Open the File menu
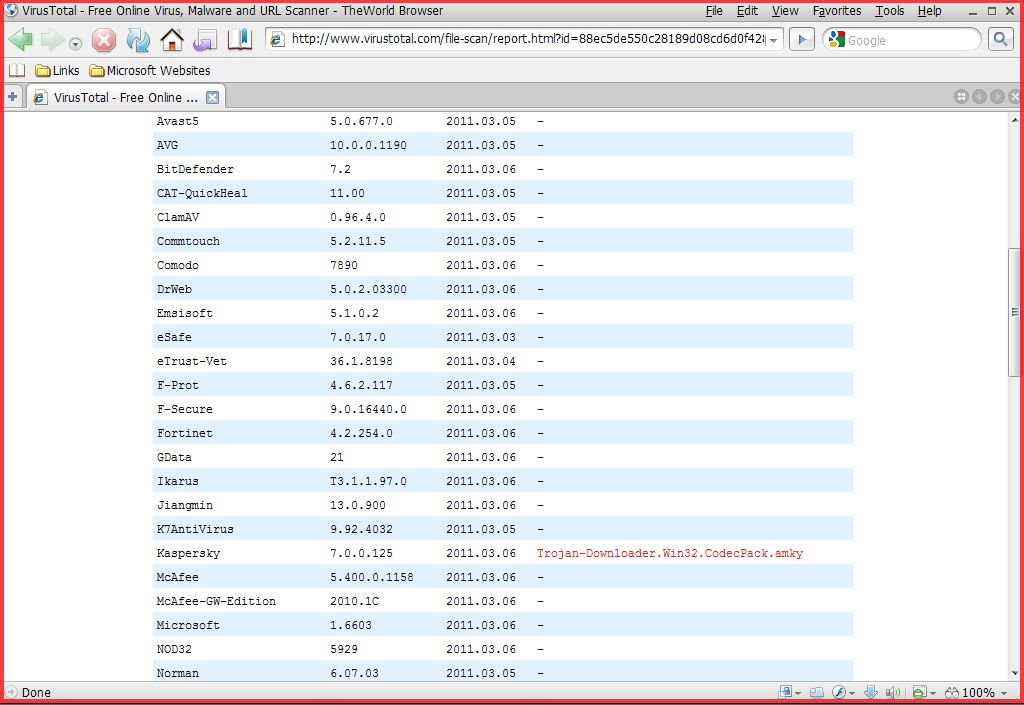The height and width of the screenshot is (705, 1024). pos(714,11)
